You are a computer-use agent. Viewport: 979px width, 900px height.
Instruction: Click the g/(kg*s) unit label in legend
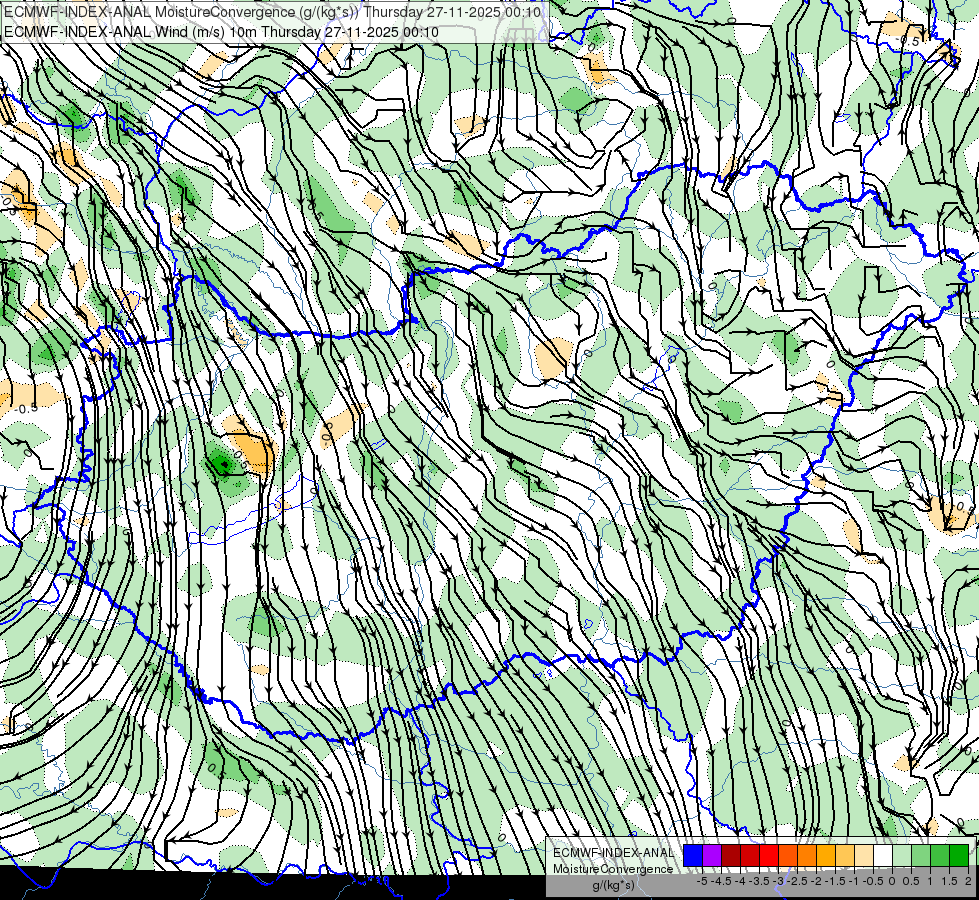pyautogui.click(x=614, y=885)
